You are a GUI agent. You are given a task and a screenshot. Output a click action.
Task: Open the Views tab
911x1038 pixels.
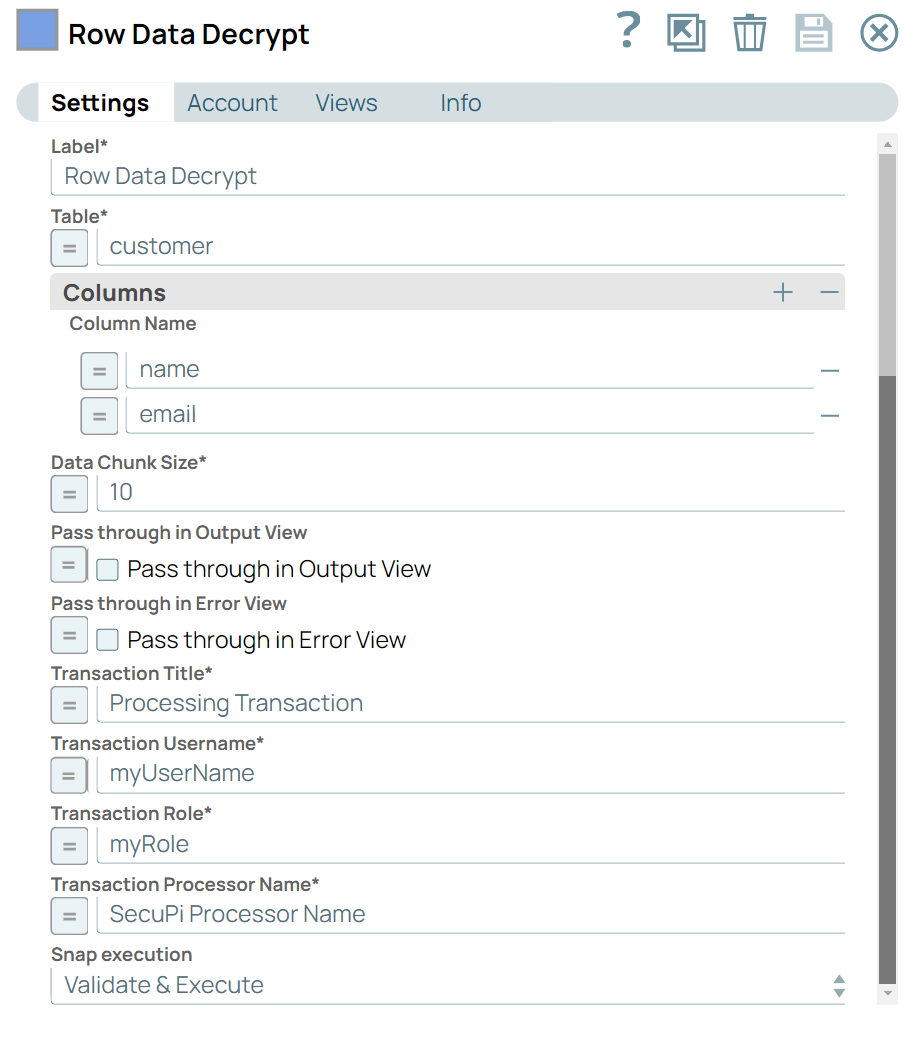click(346, 102)
